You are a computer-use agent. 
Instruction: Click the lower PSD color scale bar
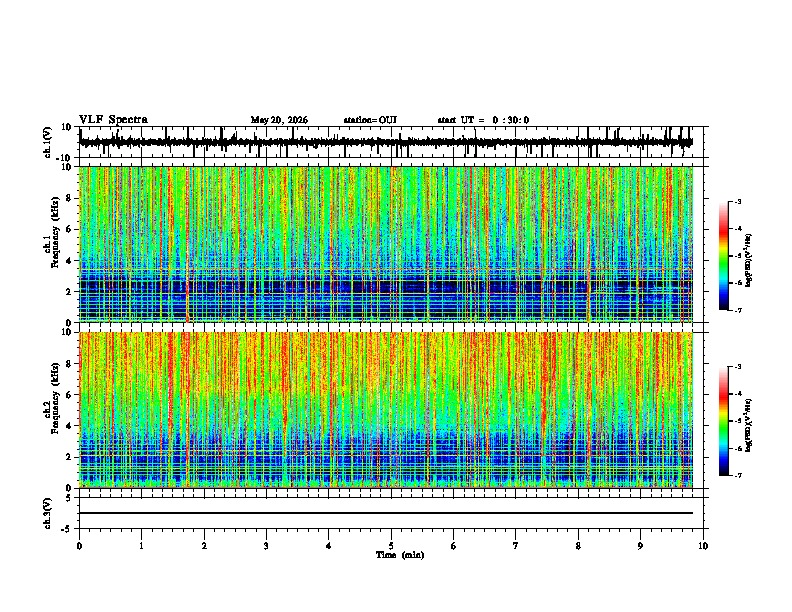click(x=724, y=421)
